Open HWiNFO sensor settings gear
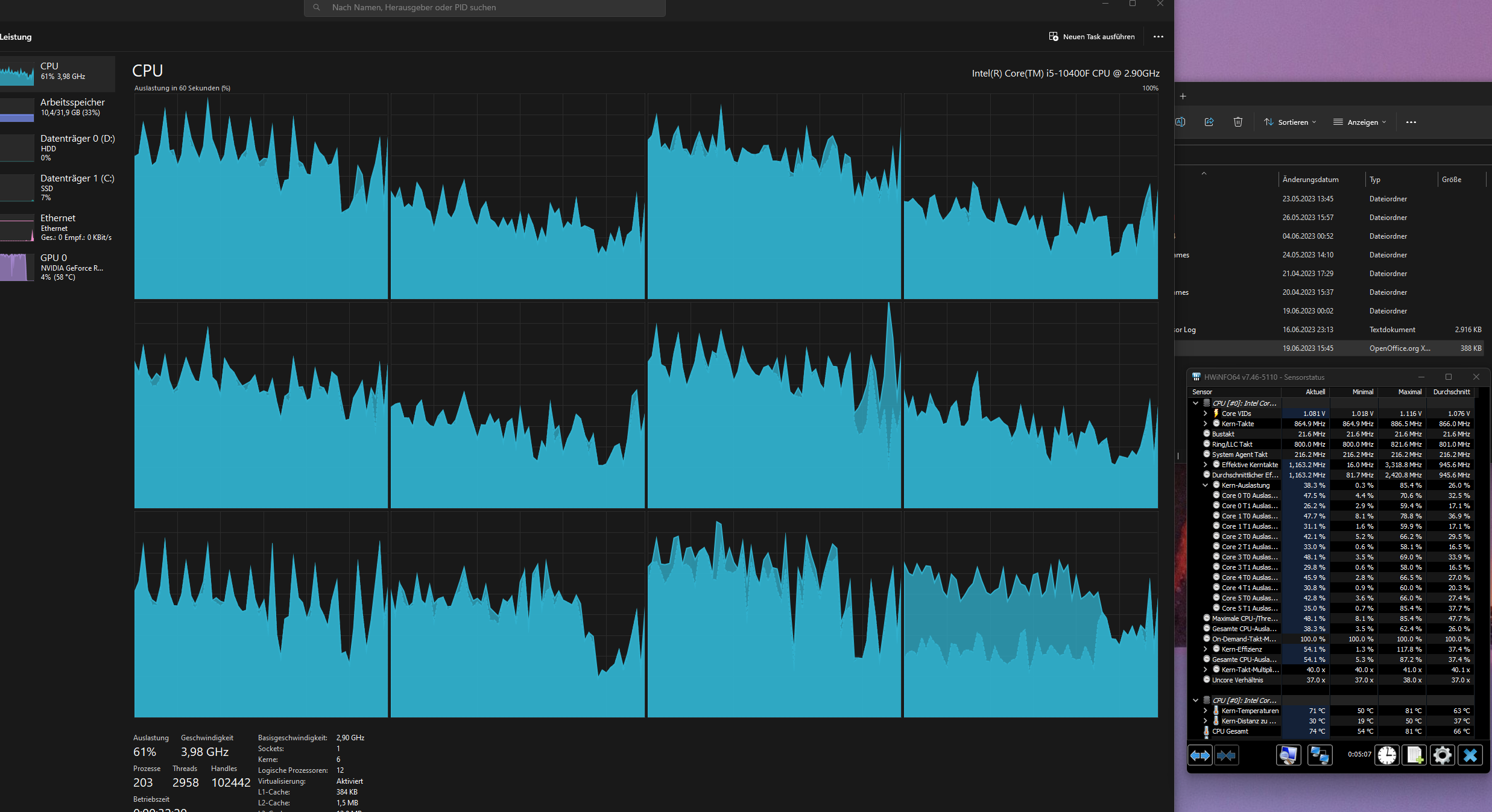Viewport: 1492px width, 812px height. 1443,755
